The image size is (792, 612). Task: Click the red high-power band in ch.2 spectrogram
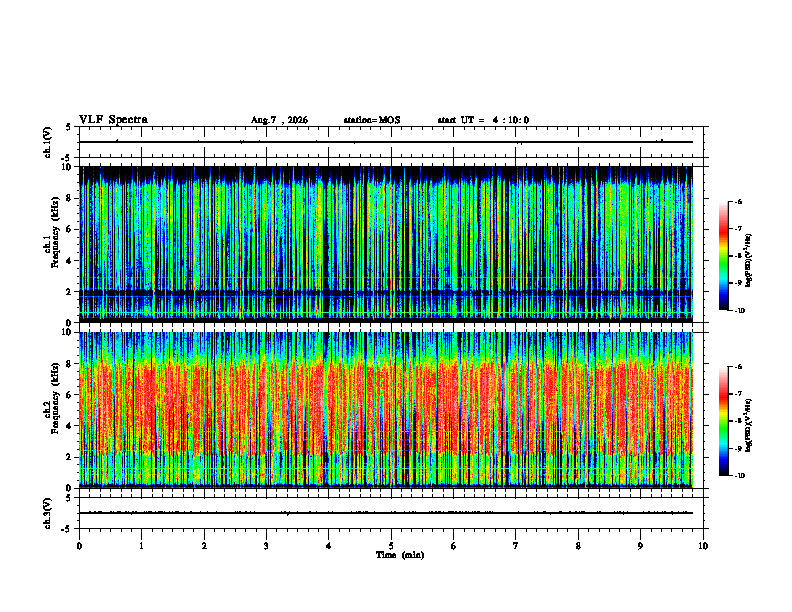click(386, 409)
